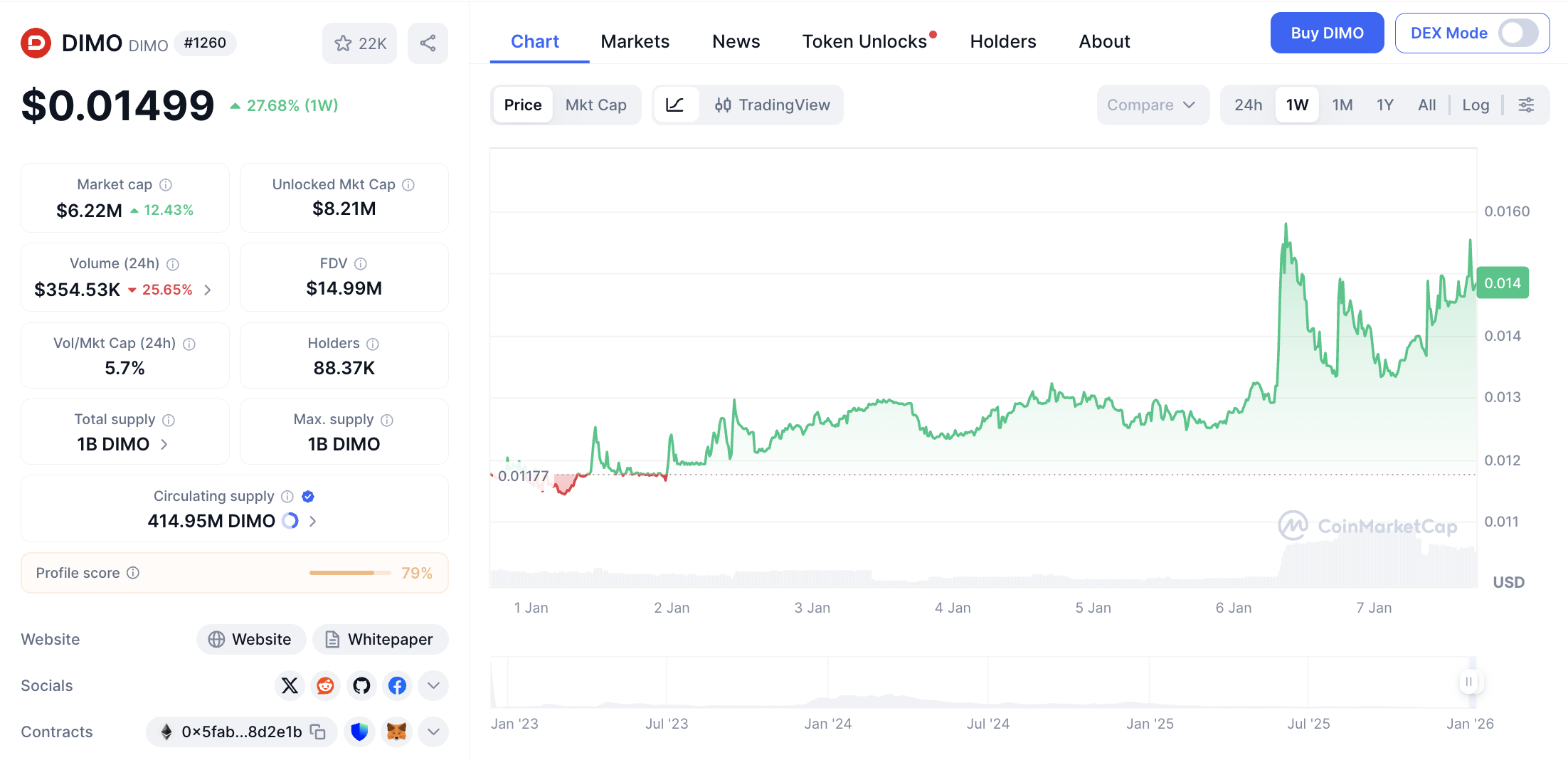The height and width of the screenshot is (760, 1568).
Task: Open the X (Twitter) social link
Action: pyautogui.click(x=290, y=685)
